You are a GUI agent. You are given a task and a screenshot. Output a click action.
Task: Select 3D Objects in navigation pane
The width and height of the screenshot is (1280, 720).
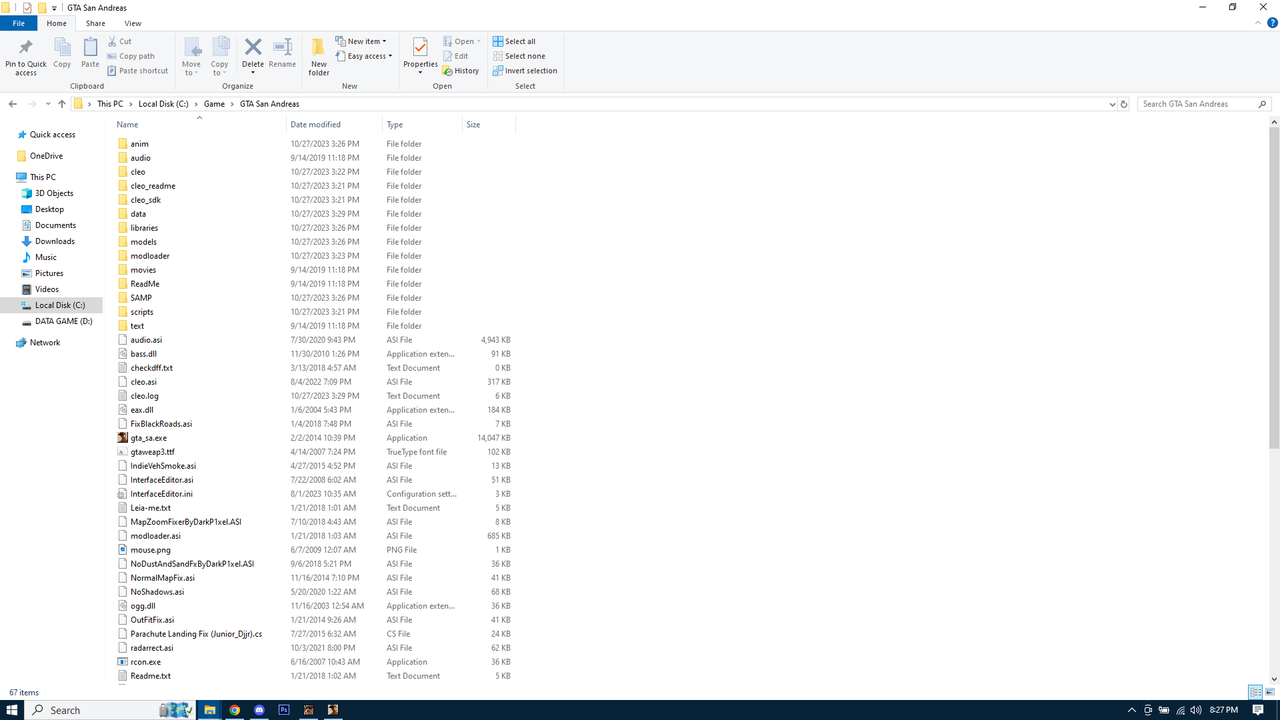[x=54, y=193]
